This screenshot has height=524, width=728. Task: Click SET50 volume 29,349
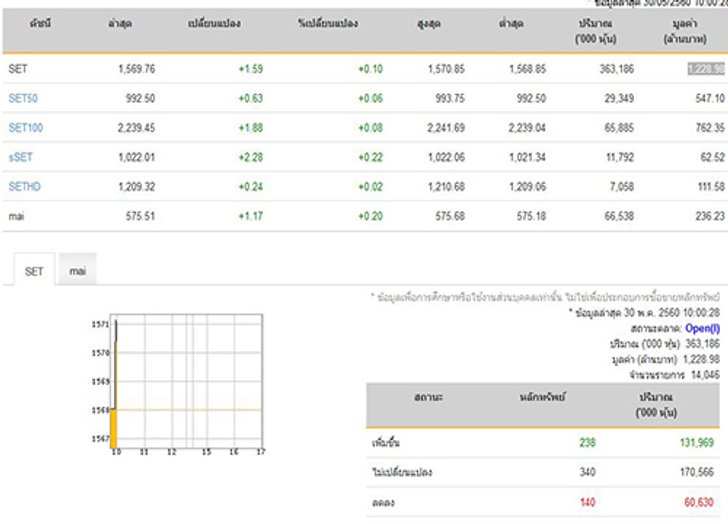tap(619, 98)
